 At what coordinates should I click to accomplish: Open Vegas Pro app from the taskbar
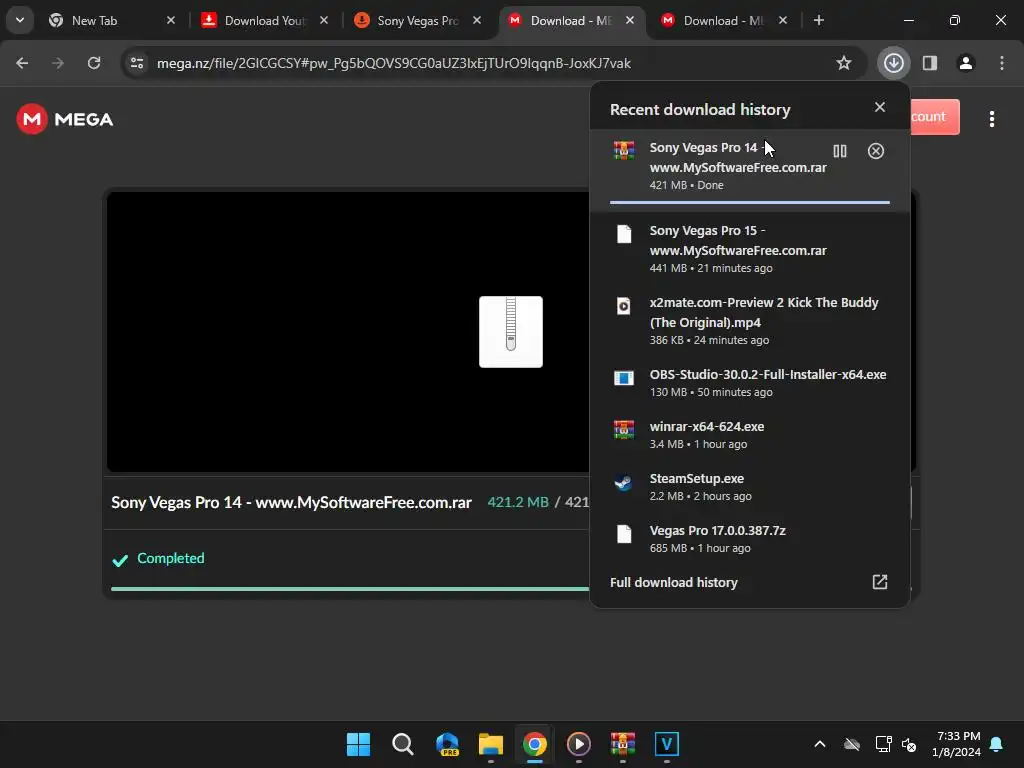click(667, 744)
